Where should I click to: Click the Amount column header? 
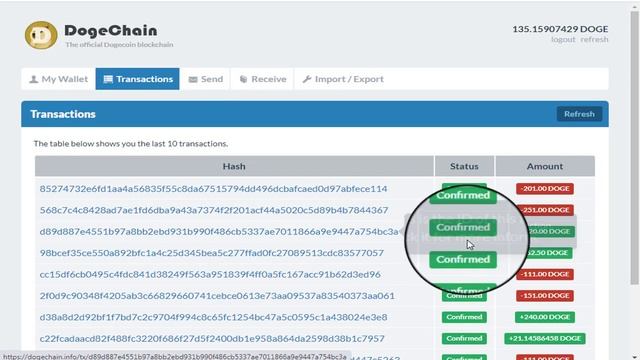click(544, 166)
